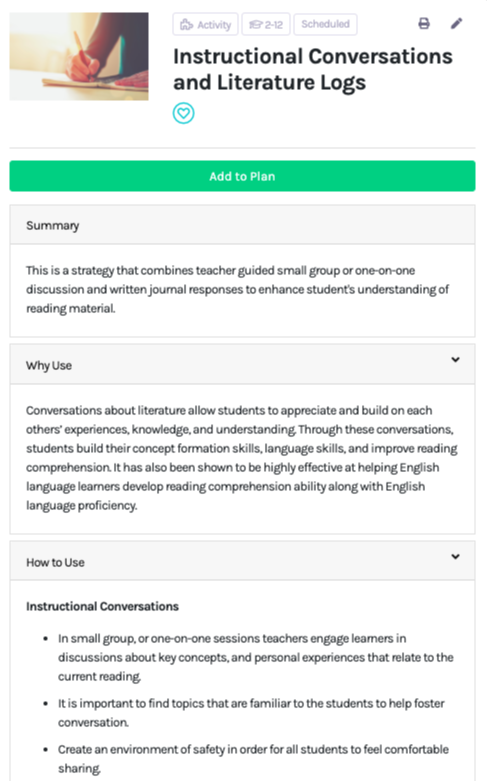Click the print icon
Screen dimensions: 487x781
coord(424,23)
